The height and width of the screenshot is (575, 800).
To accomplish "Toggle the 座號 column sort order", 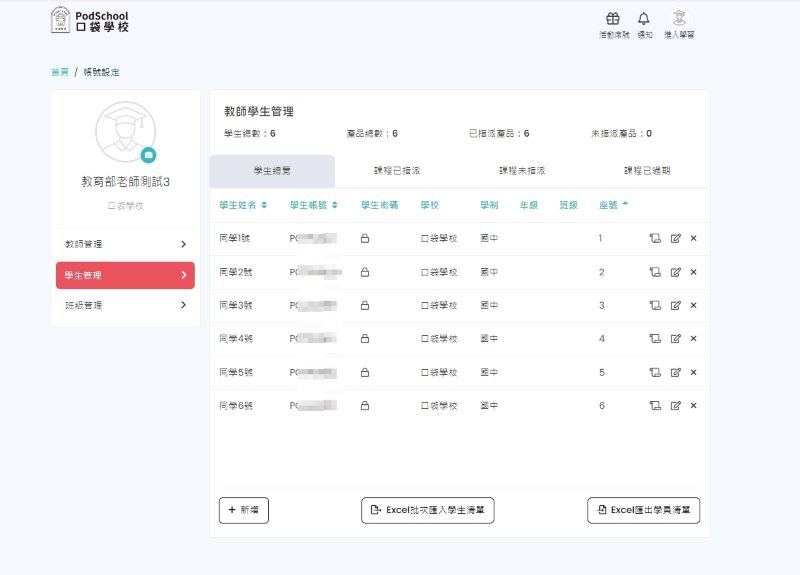I will pos(613,205).
